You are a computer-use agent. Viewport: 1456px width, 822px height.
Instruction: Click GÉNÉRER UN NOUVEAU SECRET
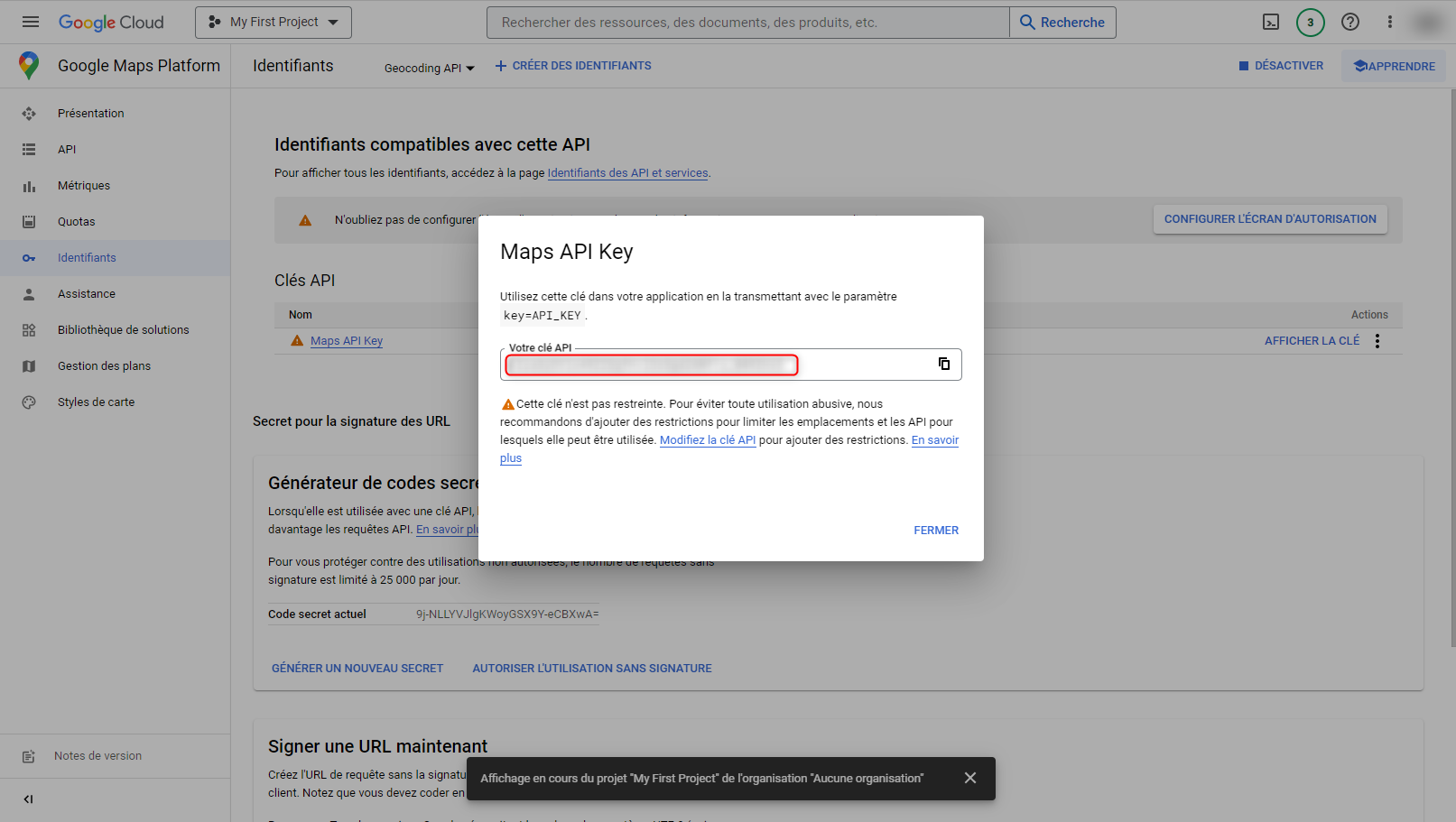357,669
